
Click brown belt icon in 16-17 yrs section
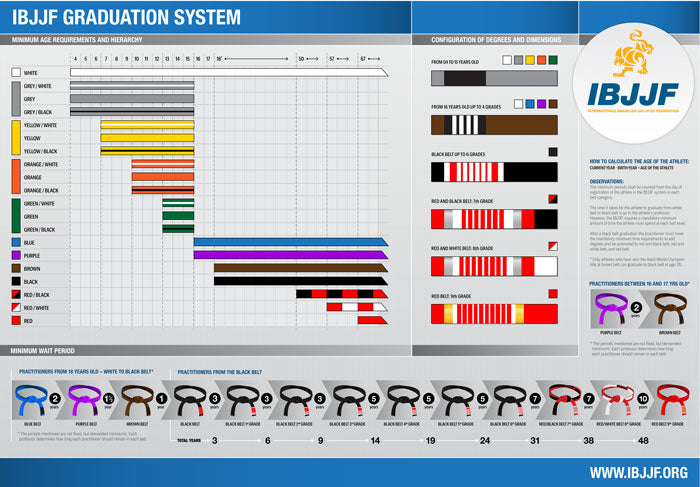[x=670, y=309]
